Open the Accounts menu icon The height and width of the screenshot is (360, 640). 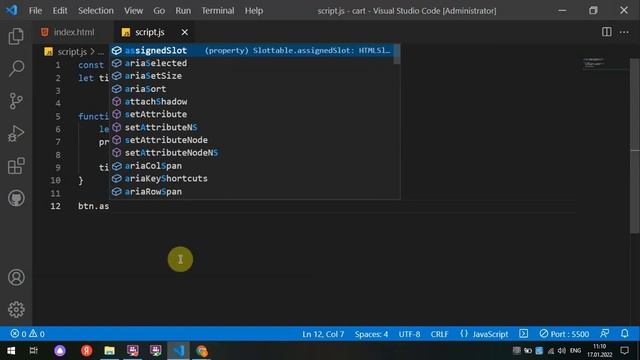tap(16, 277)
